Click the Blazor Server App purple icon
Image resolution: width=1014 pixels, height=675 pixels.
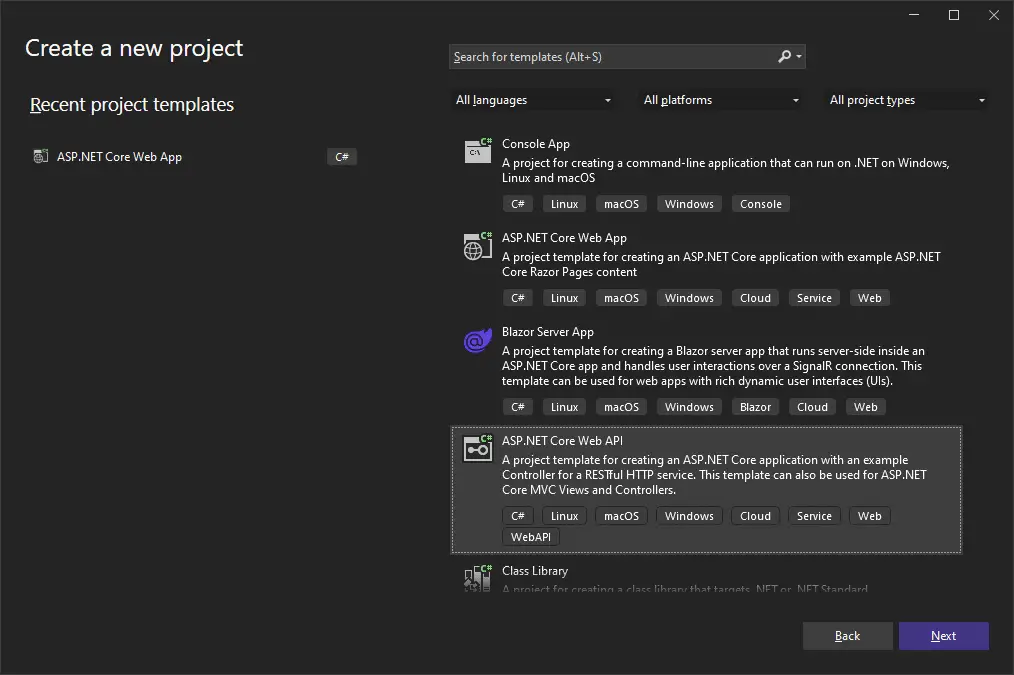pos(478,340)
